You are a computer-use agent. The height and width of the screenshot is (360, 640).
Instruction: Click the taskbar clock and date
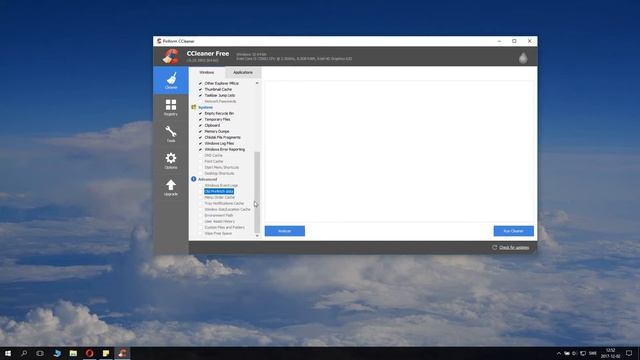[x=611, y=353]
